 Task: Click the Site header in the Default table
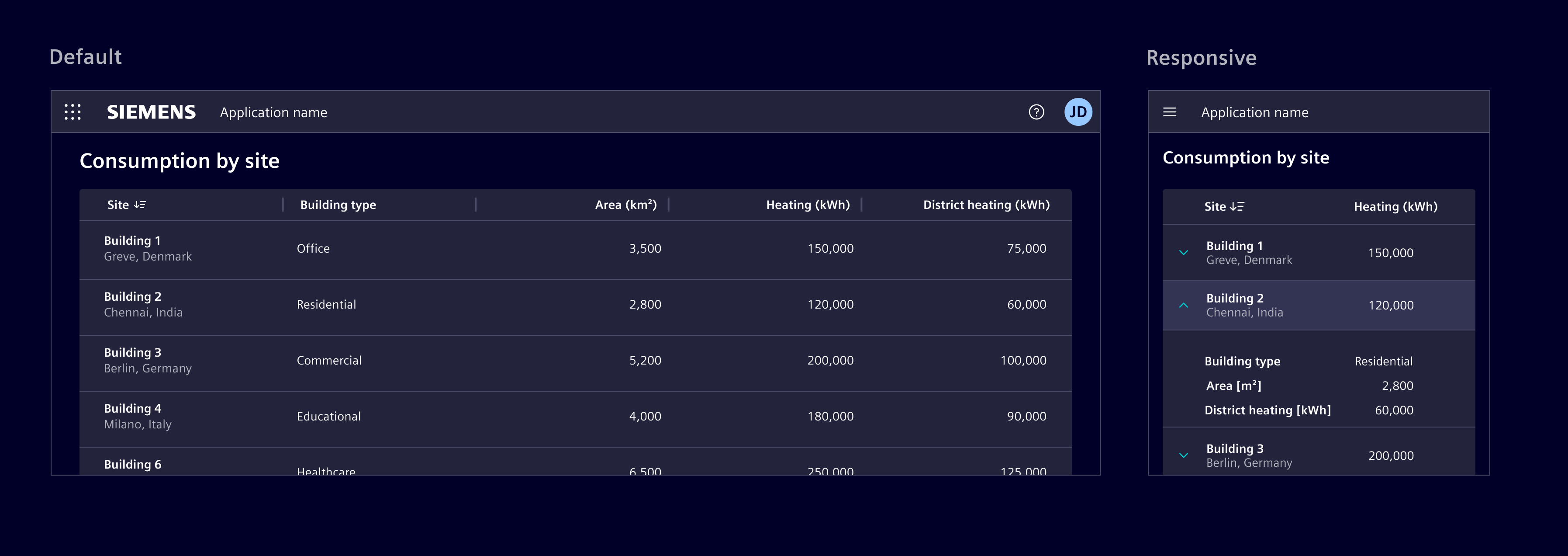[117, 205]
